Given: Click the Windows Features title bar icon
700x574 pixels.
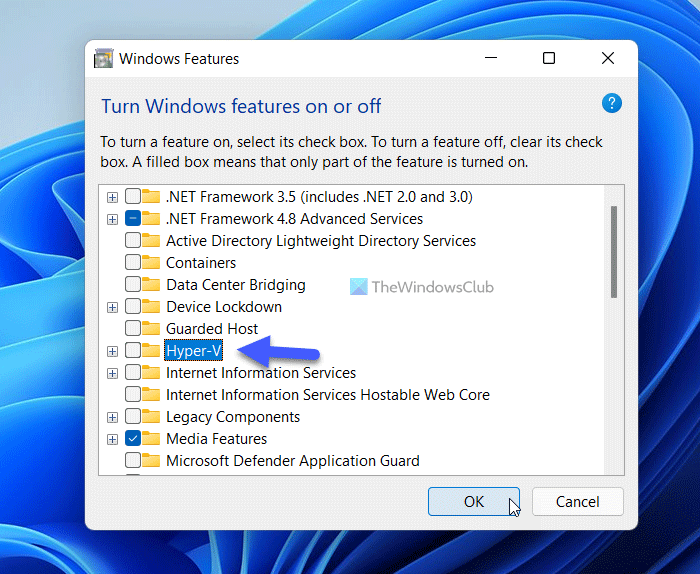Looking at the screenshot, I should 104,58.
